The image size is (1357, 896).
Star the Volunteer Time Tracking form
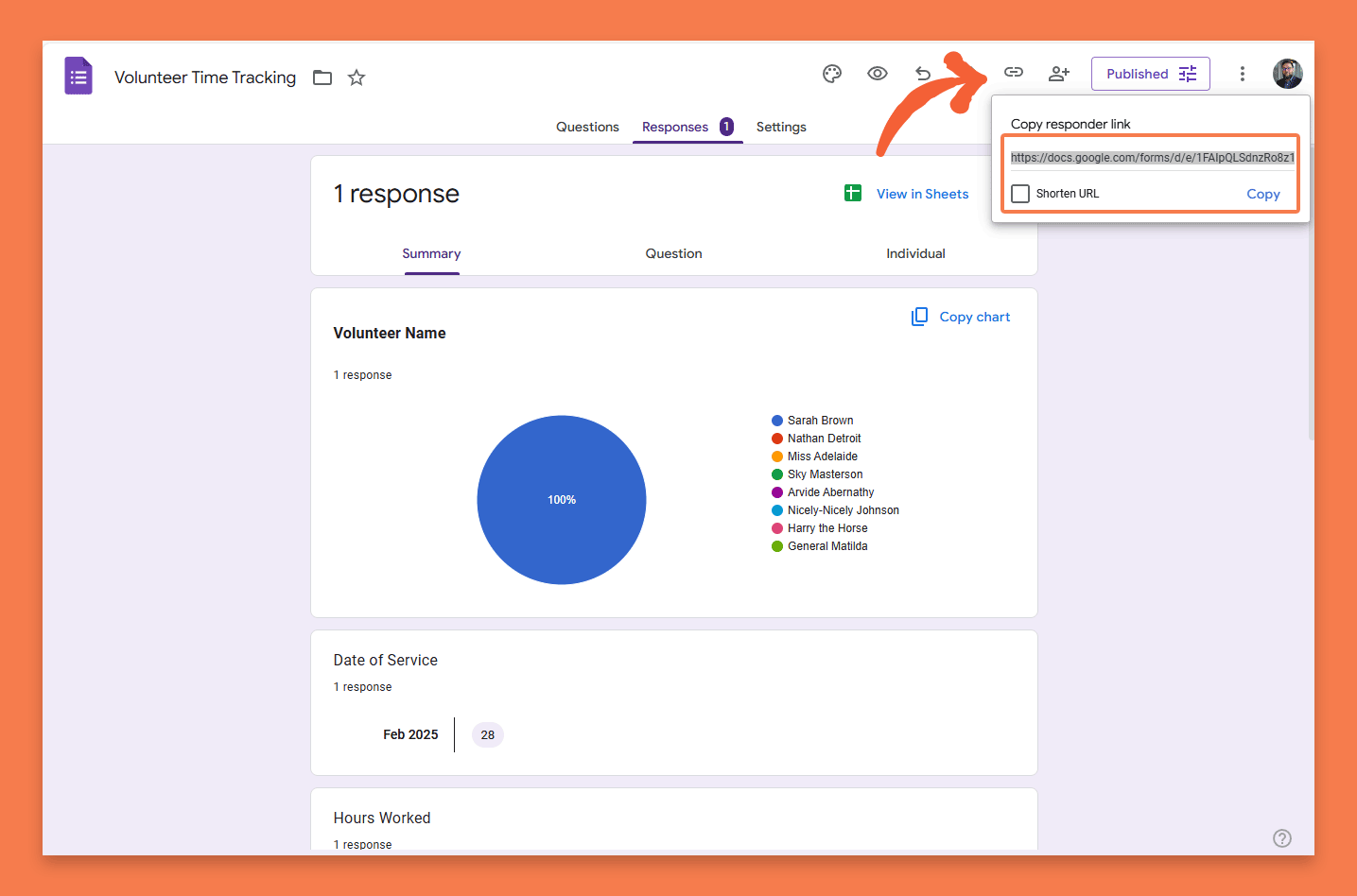point(357,78)
